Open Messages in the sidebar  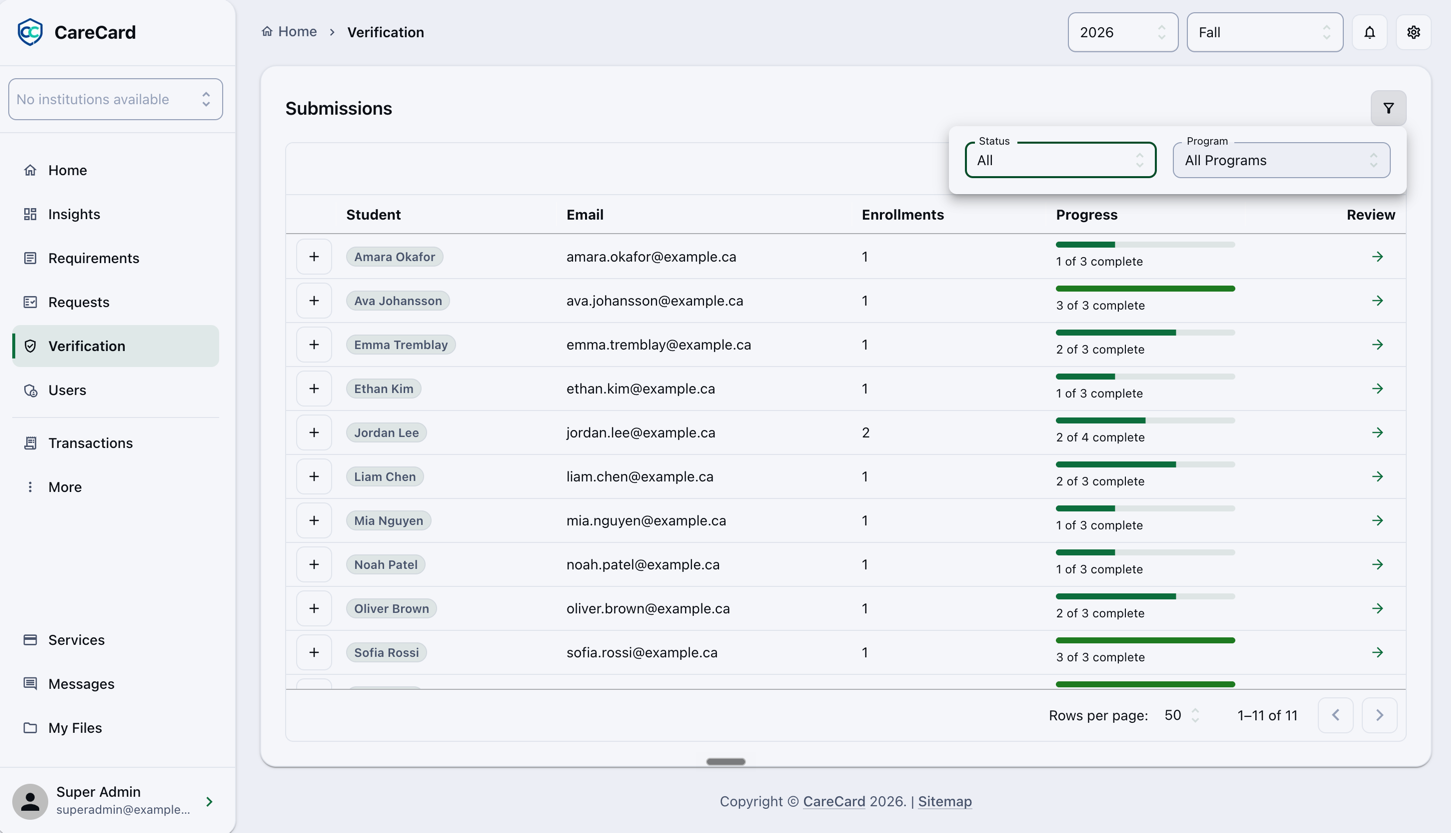pyautogui.click(x=115, y=684)
